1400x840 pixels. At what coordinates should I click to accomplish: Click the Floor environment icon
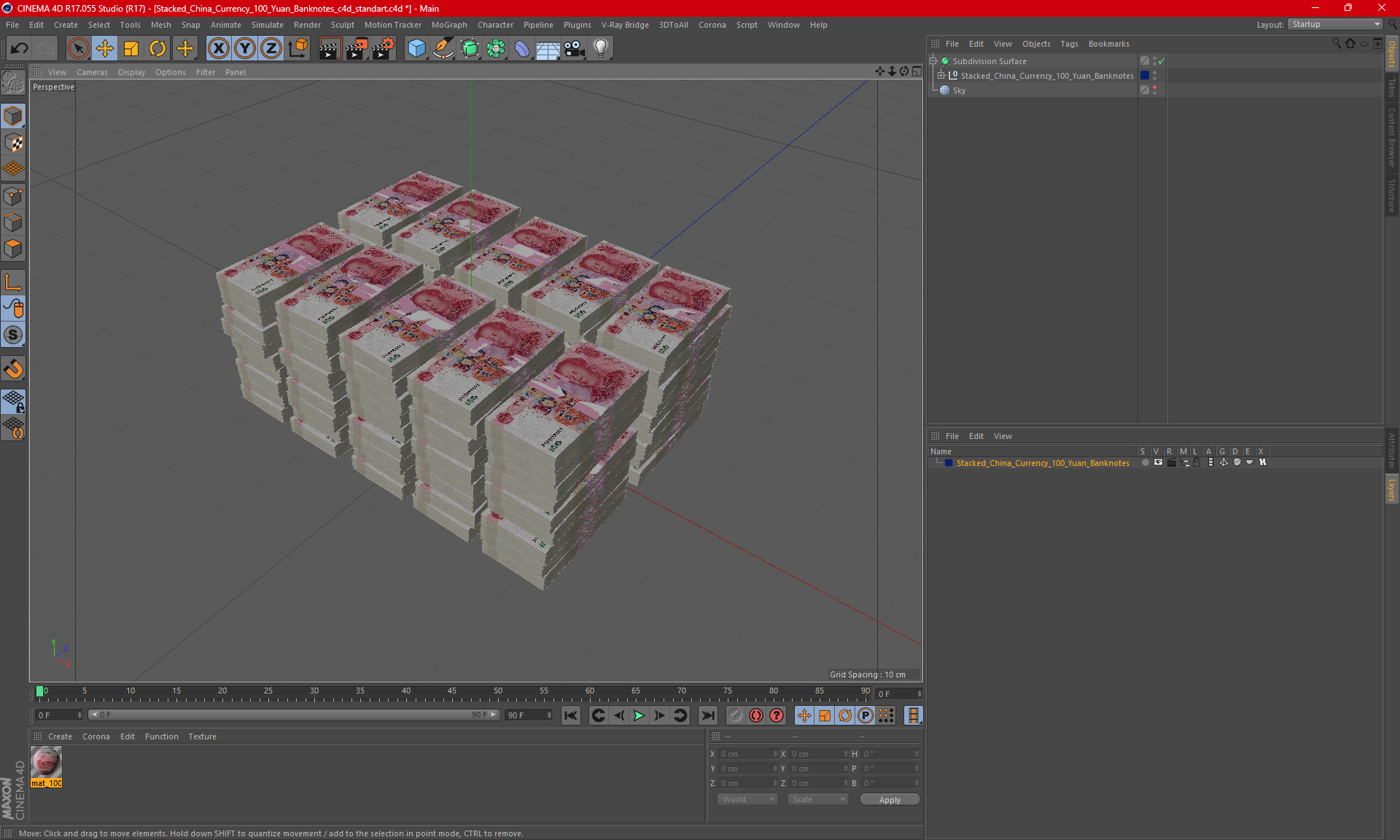(548, 49)
